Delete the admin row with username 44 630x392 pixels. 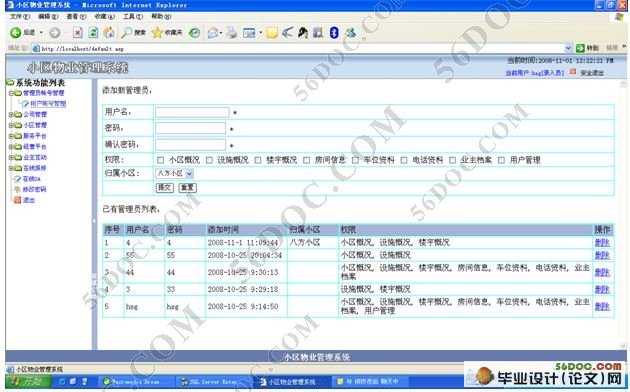click(602, 272)
